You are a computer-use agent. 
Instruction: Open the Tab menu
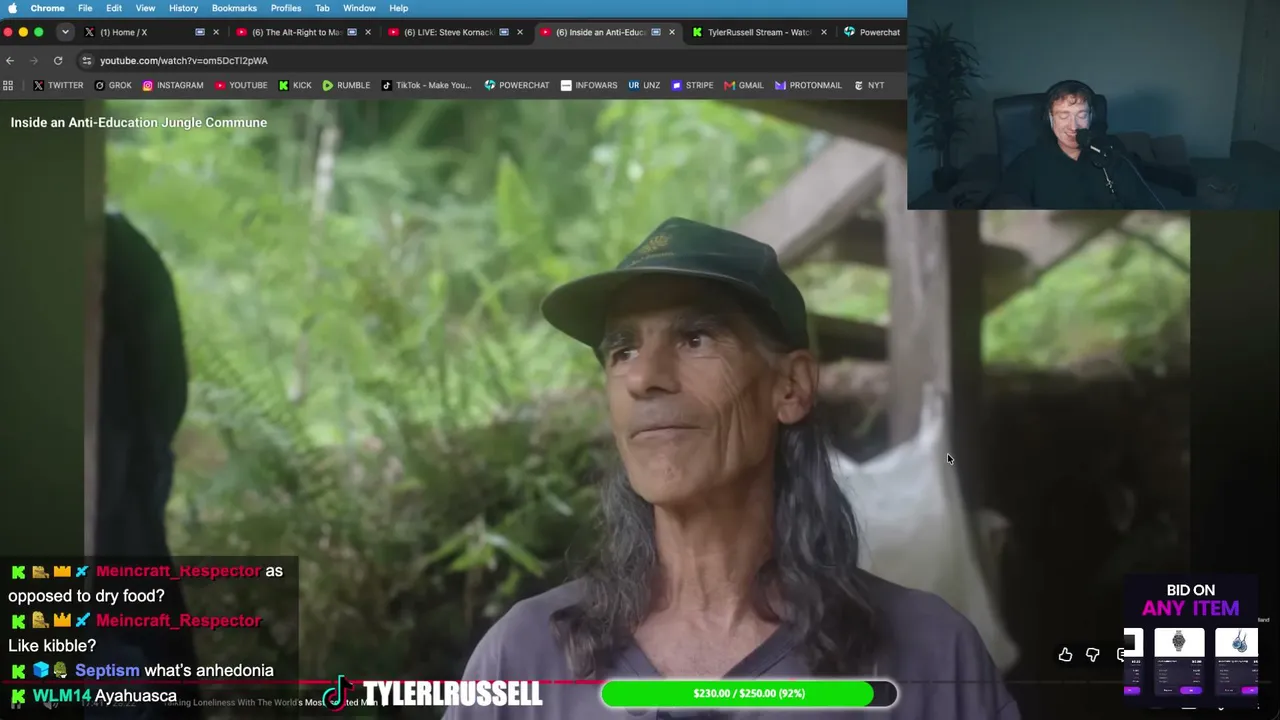[322, 8]
